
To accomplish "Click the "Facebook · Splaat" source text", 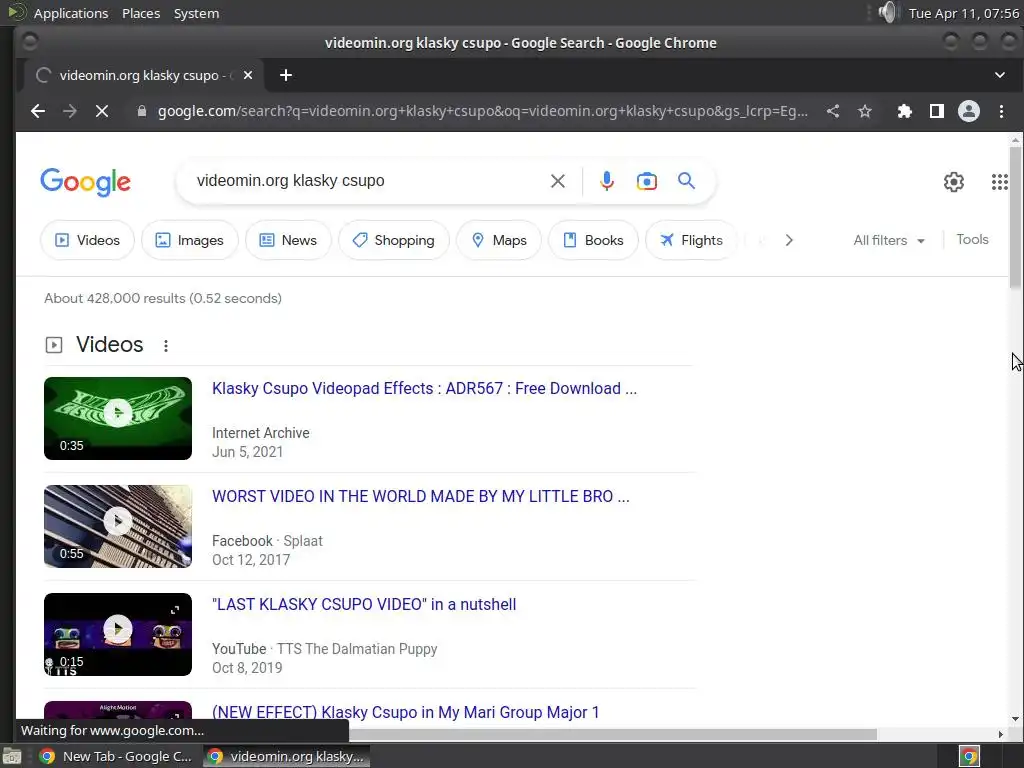I will [x=267, y=541].
